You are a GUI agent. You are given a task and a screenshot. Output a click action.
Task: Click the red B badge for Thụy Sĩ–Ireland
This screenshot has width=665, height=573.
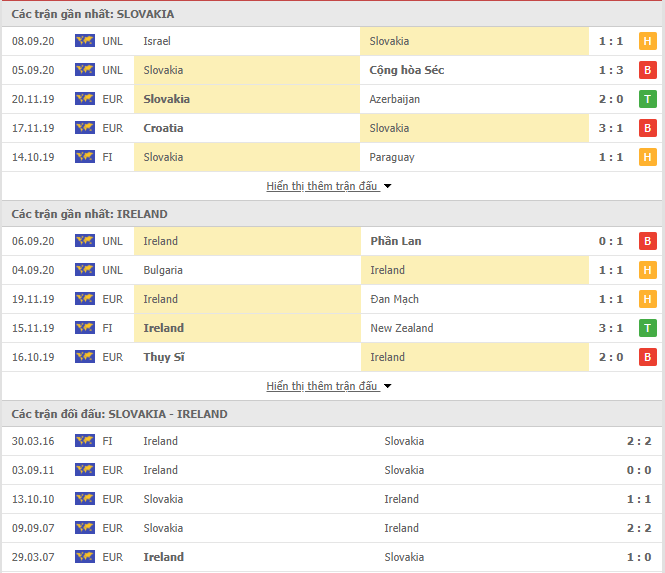click(x=648, y=357)
